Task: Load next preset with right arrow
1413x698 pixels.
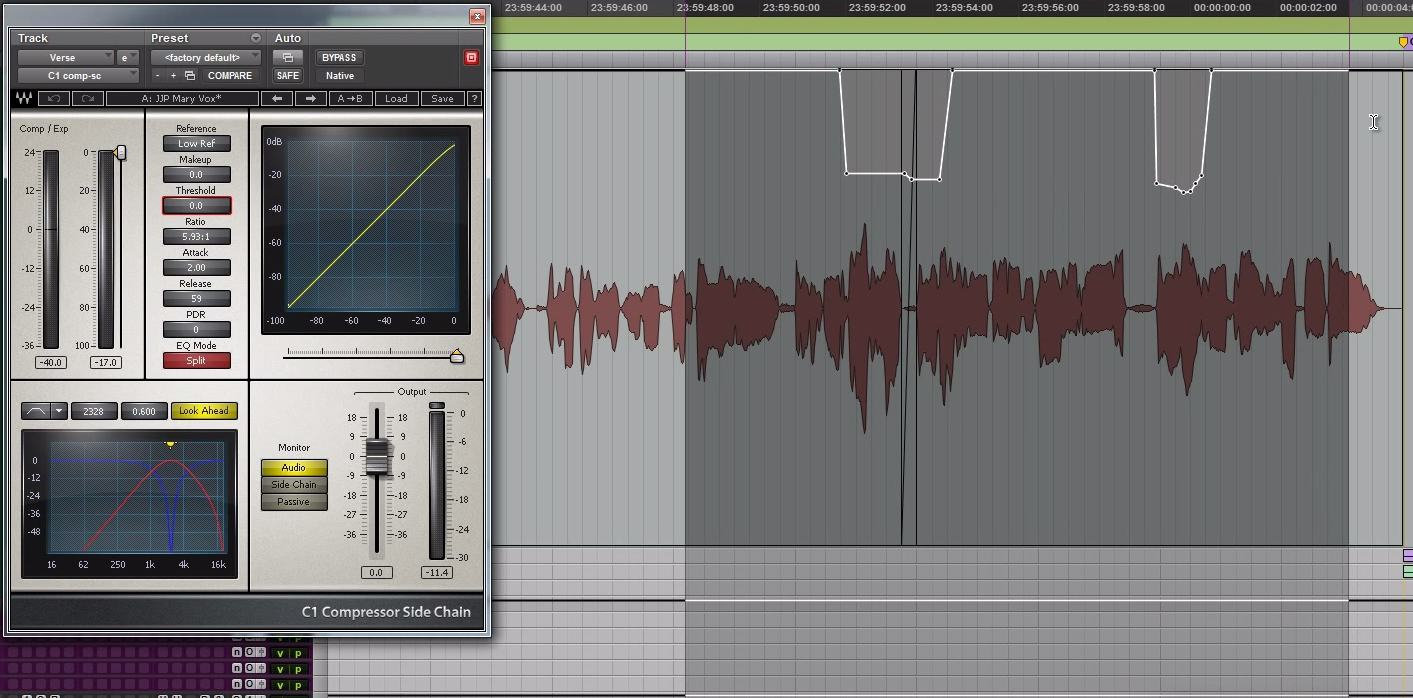Action: click(x=311, y=99)
